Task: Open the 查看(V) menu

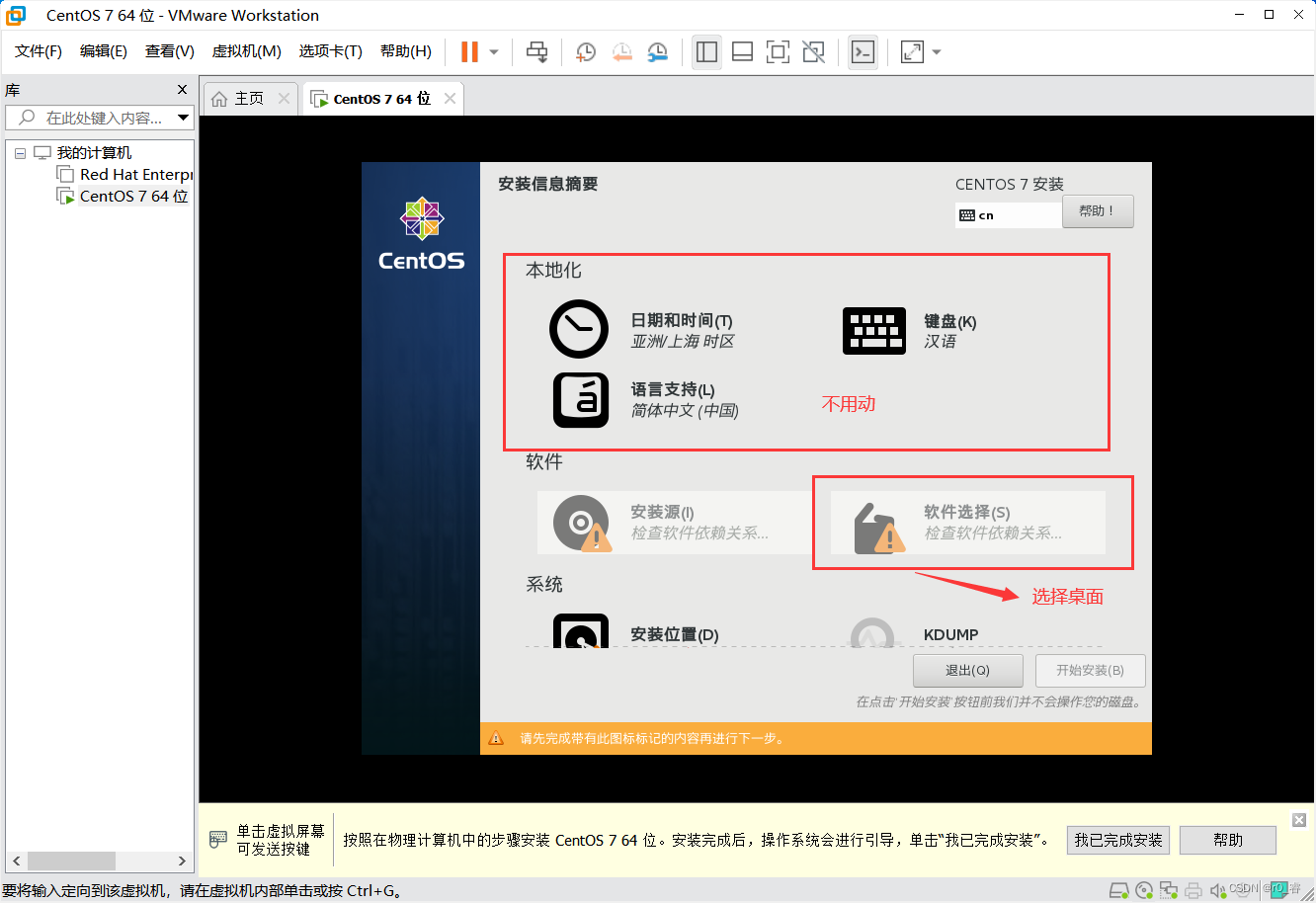Action: (x=170, y=51)
